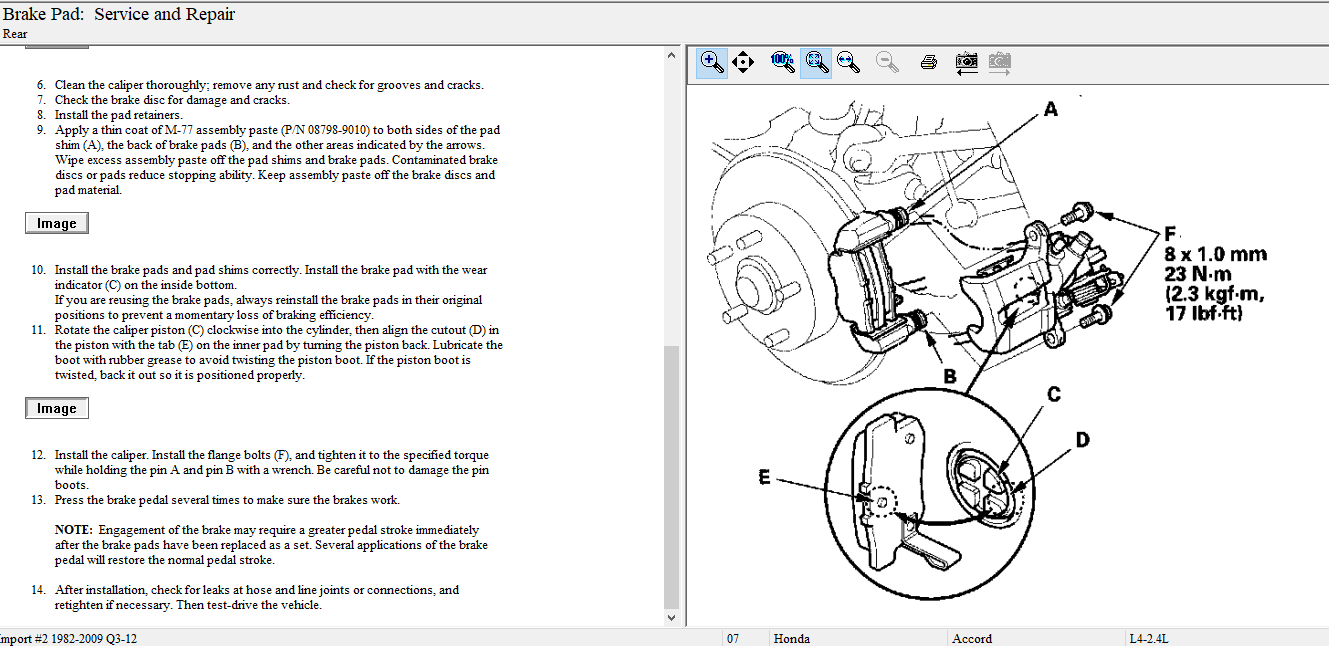The image size is (1329, 646).
Task: Click Honda in the status bar
Action: tap(792, 638)
